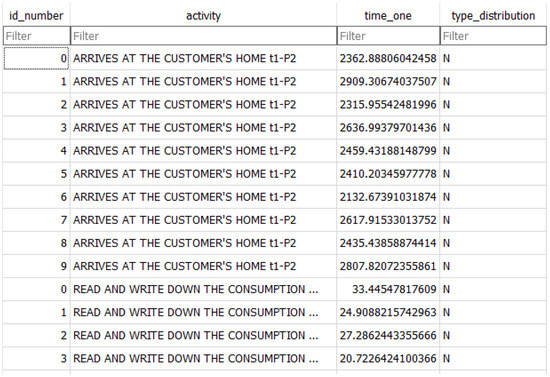The height and width of the screenshot is (377, 550).
Task: Click the activity Filter input box
Action: pyautogui.click(x=203, y=36)
